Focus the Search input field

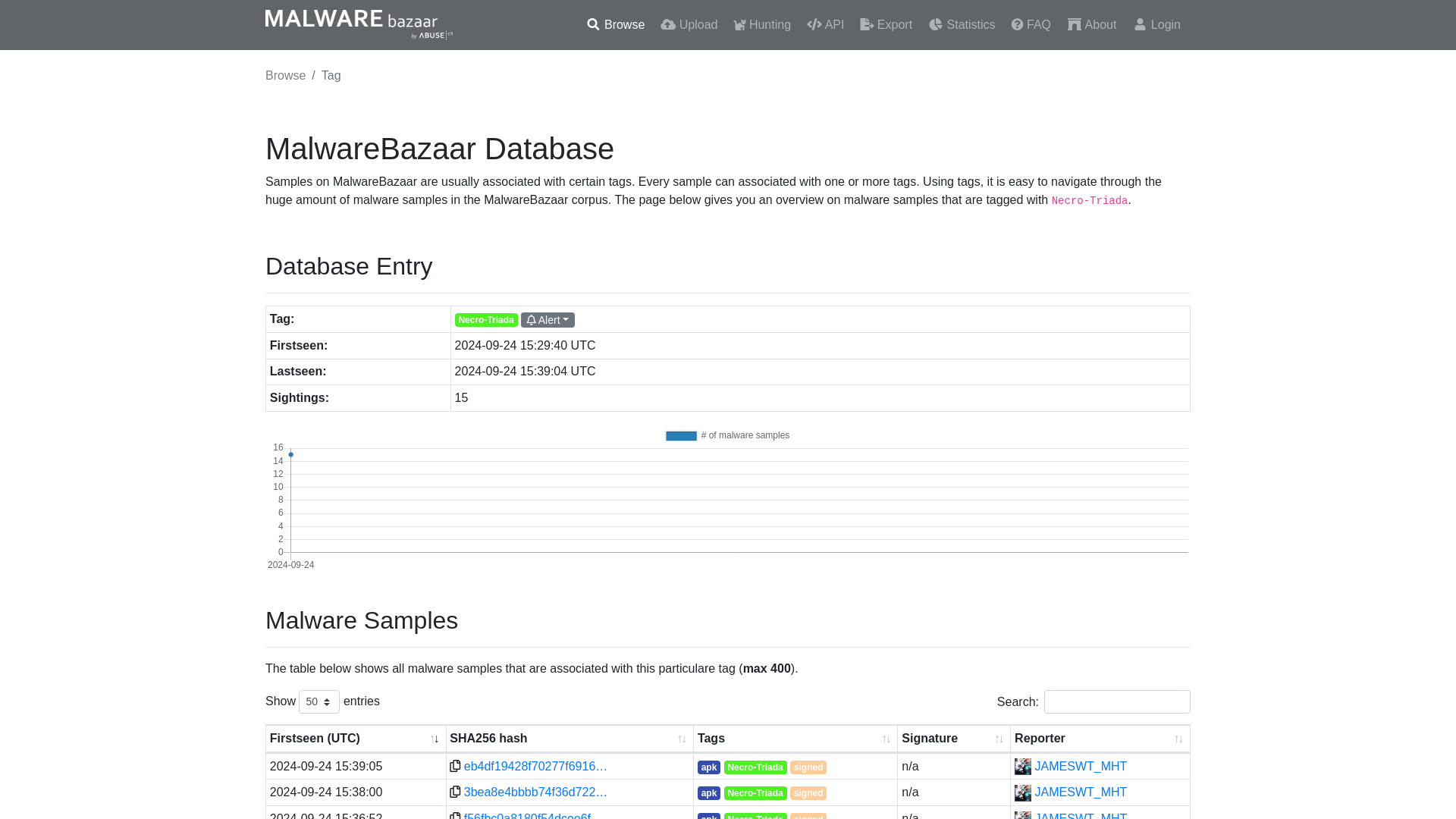pyautogui.click(x=1117, y=701)
